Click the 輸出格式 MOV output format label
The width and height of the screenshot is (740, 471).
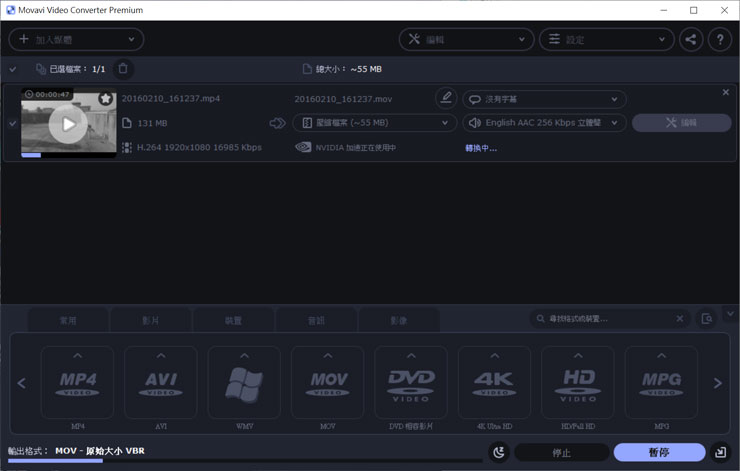click(x=76, y=451)
